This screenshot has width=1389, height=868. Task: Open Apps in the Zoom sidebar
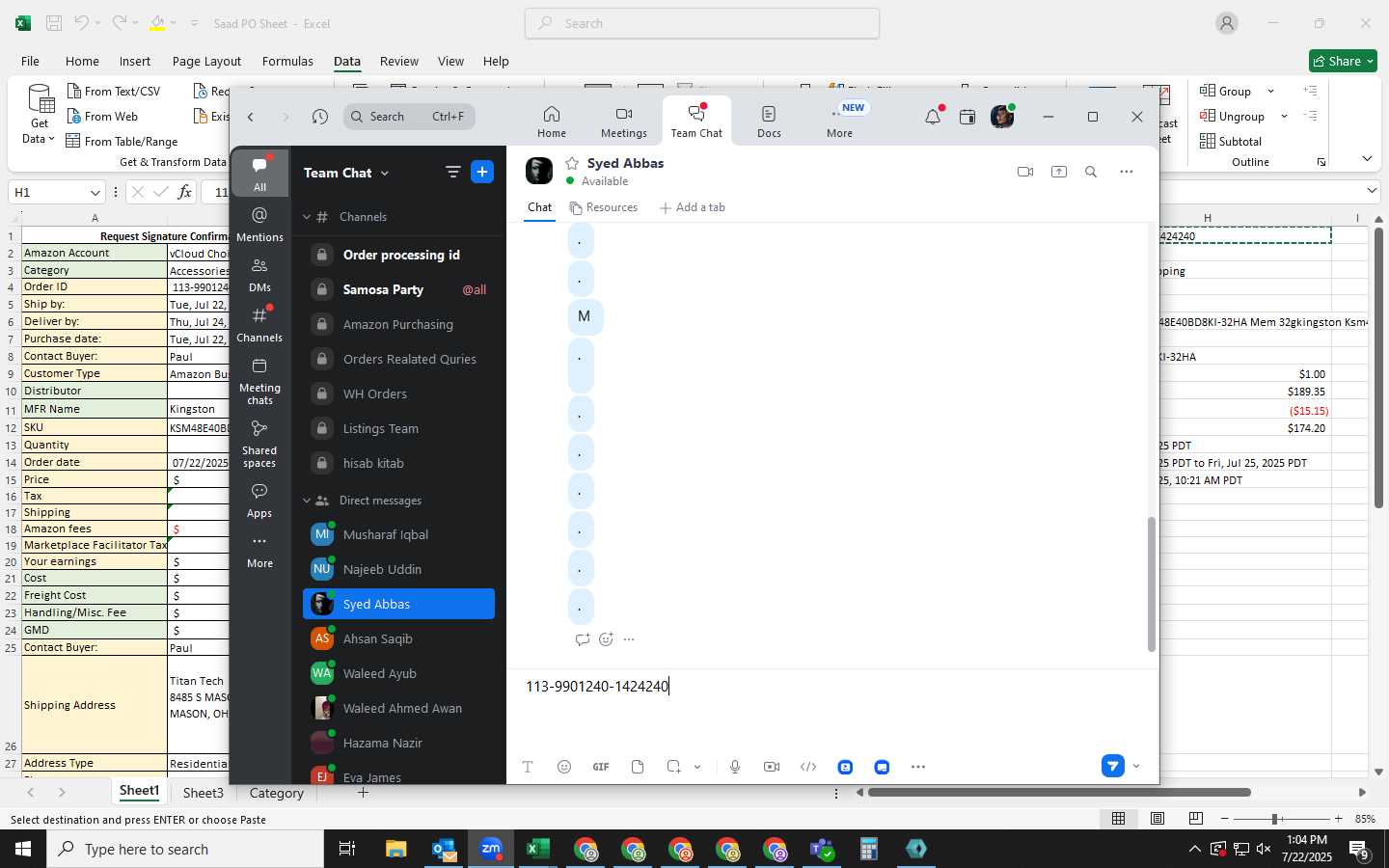click(259, 501)
